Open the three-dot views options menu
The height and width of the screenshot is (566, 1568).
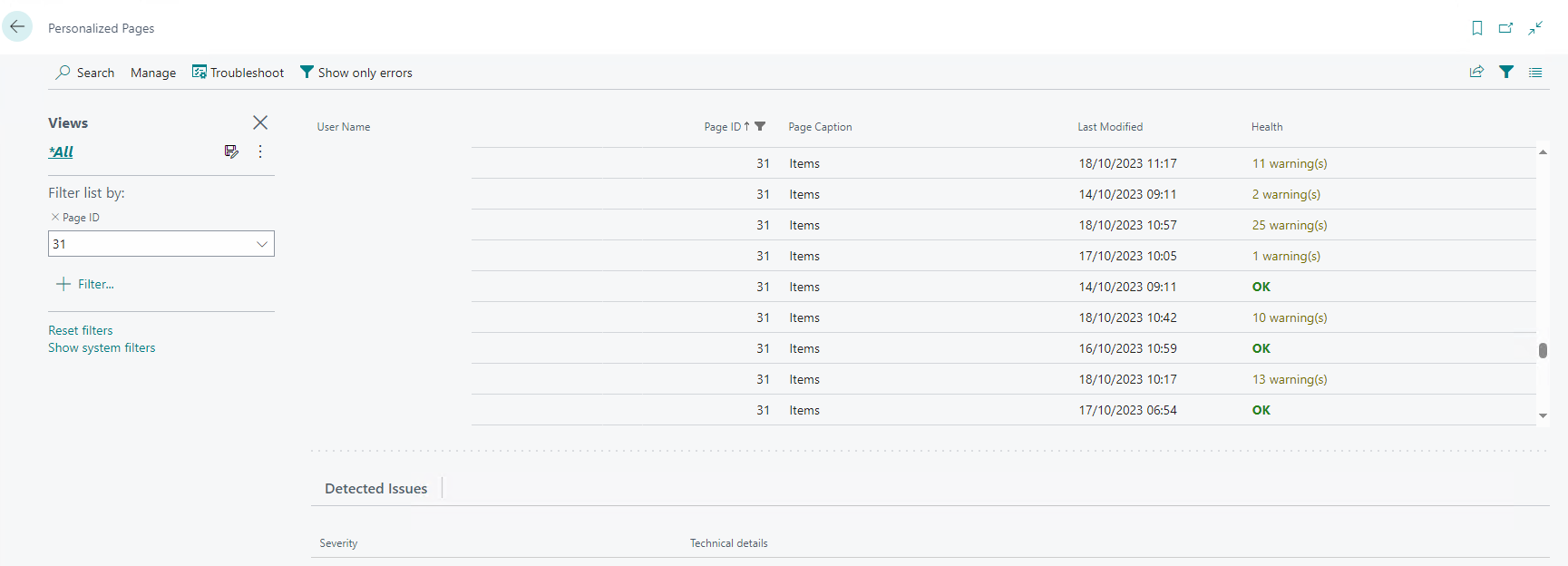[x=260, y=151]
